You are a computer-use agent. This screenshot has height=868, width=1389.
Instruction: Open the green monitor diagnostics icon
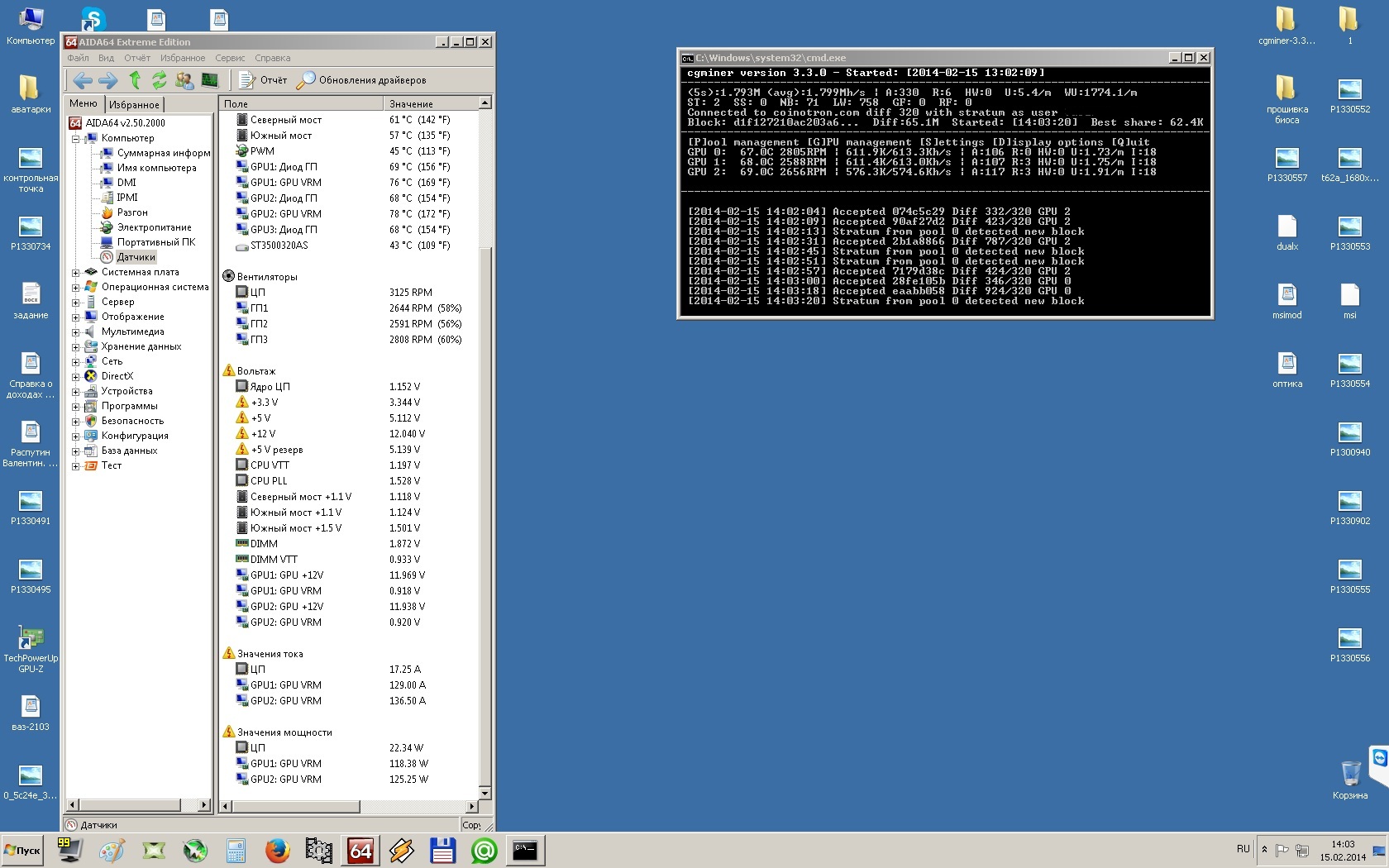point(210,80)
